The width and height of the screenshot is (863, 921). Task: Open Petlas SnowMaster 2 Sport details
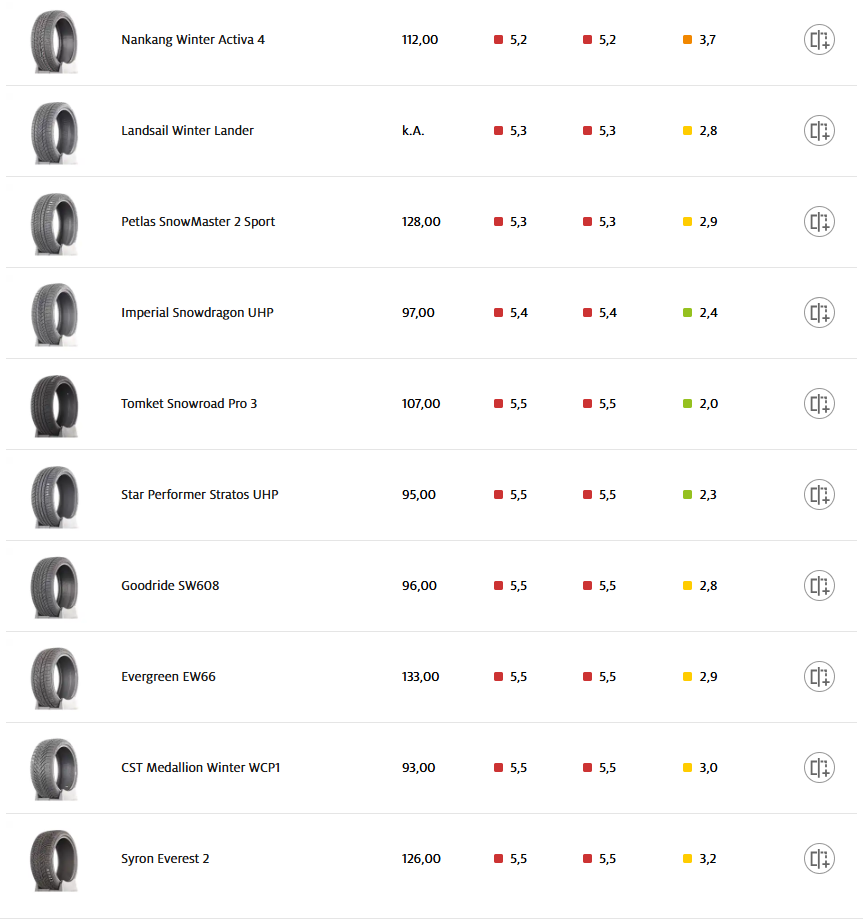198,222
